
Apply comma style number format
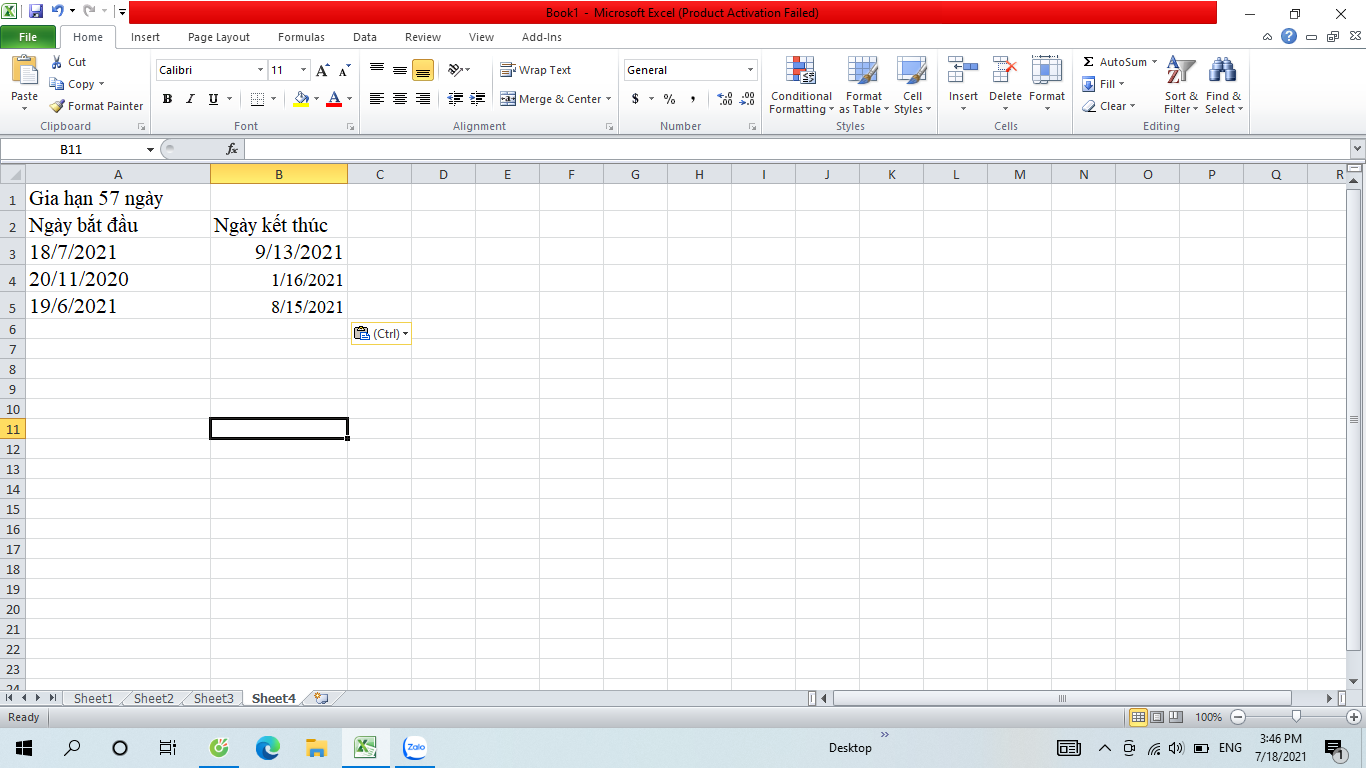(x=693, y=99)
